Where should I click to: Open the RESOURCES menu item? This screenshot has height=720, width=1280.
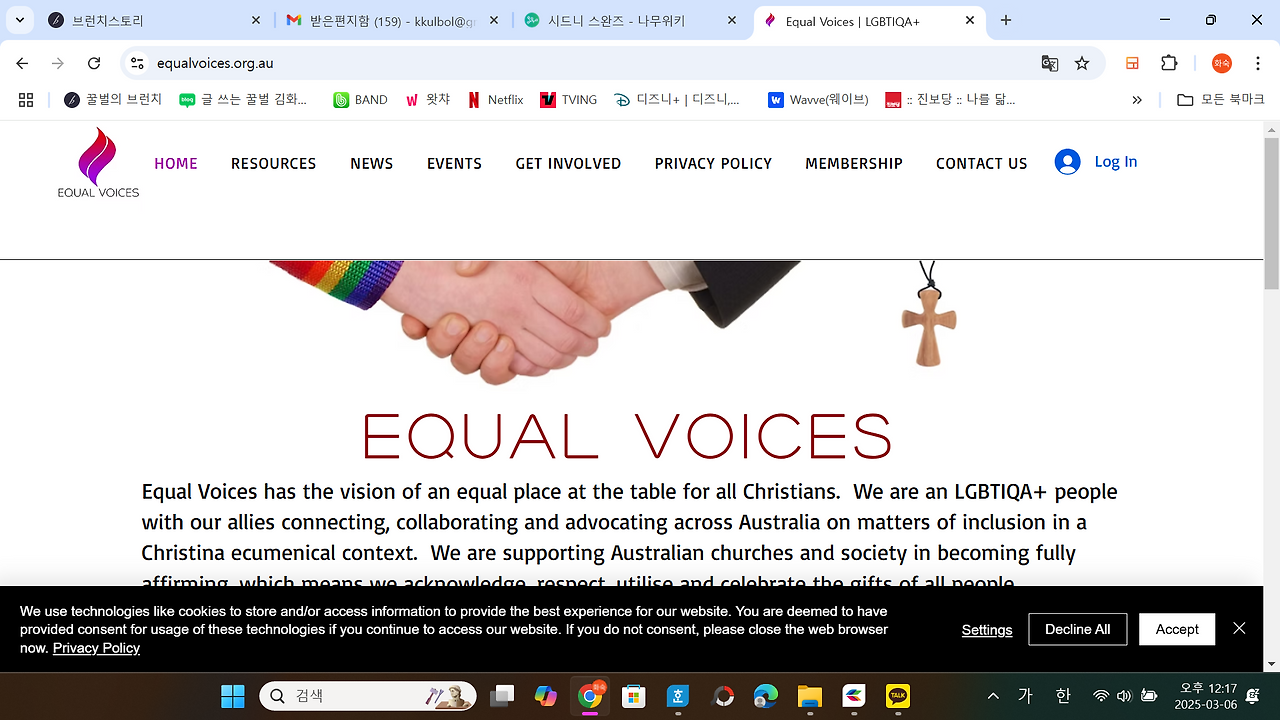[x=273, y=164]
